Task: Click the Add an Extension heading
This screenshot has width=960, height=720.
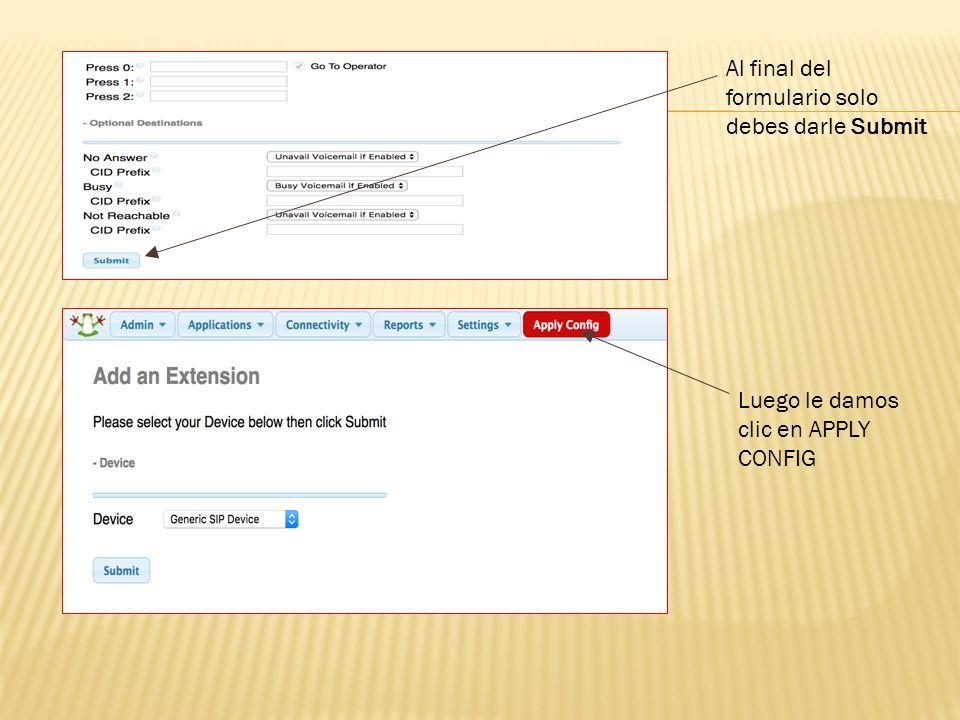Action: coord(176,376)
